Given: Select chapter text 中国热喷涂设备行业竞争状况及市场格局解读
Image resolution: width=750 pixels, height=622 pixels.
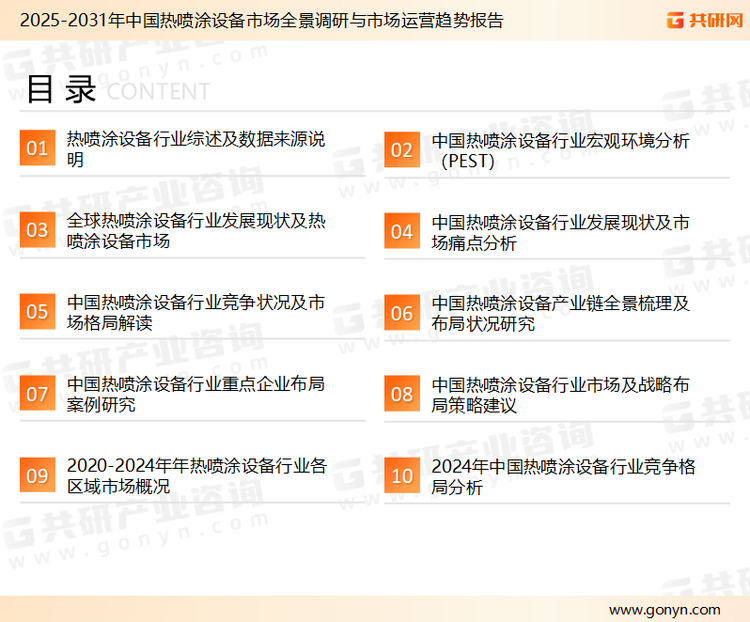Looking at the screenshot, I should tap(196, 312).
